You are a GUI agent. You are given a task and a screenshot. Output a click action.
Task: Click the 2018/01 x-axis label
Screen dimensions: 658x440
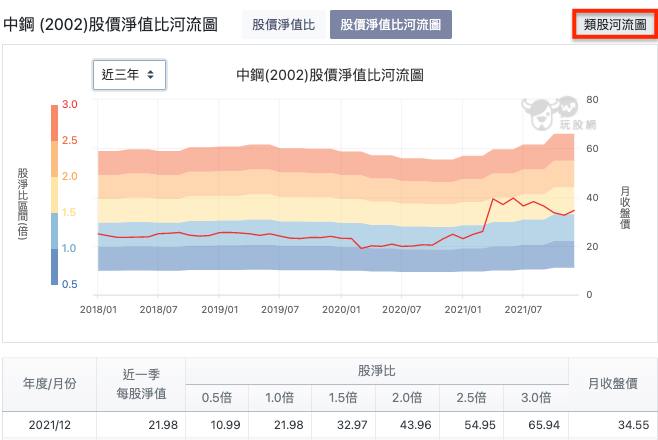click(x=98, y=310)
